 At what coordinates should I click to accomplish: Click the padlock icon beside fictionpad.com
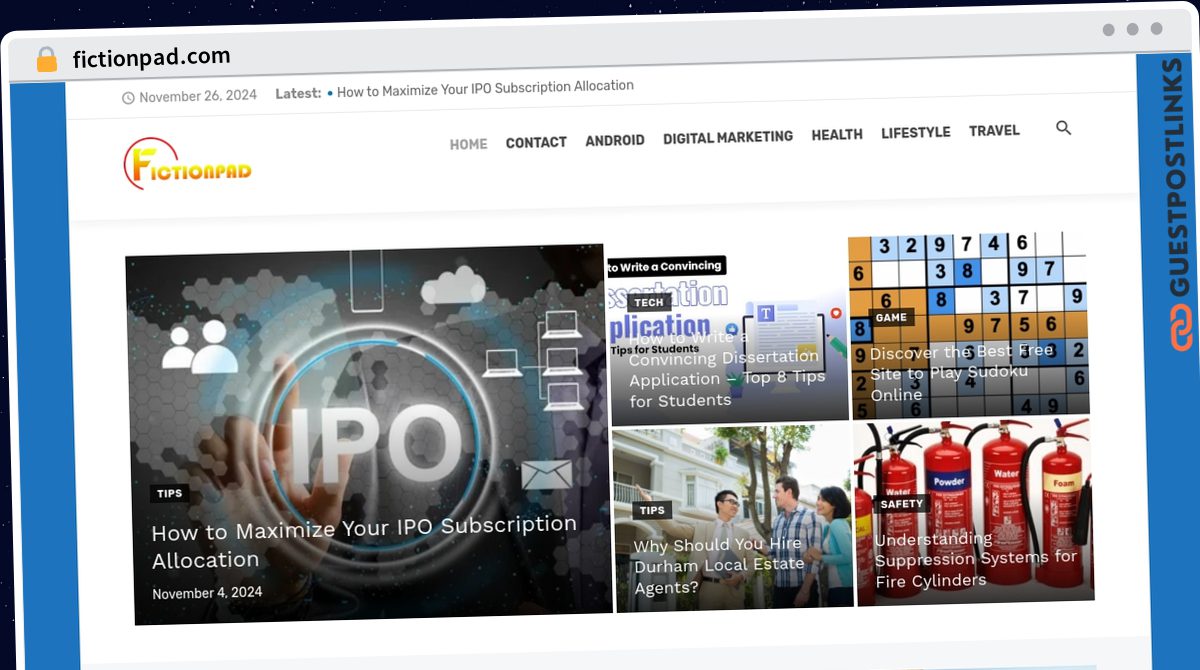[x=46, y=60]
